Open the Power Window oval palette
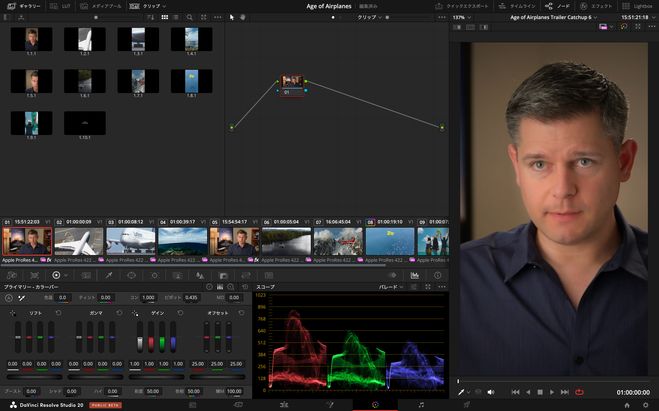This screenshot has width=659, height=411. coord(132,275)
